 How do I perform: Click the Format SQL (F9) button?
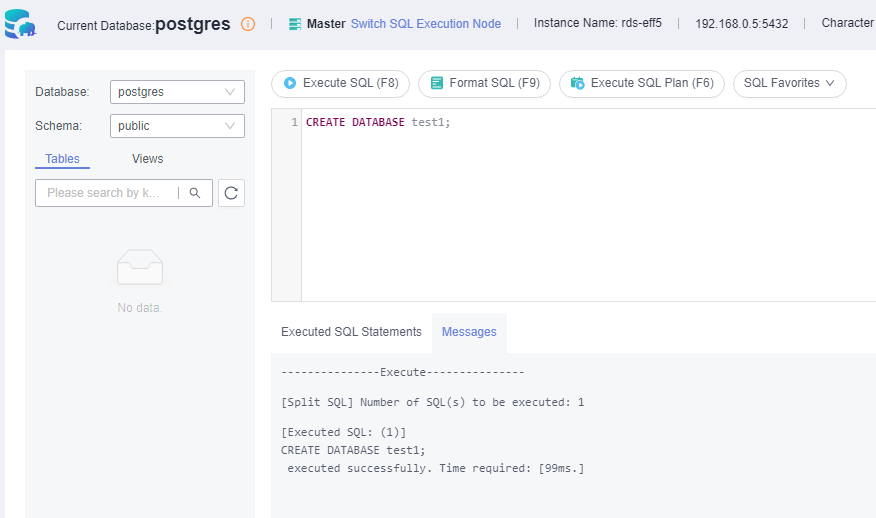coord(484,83)
